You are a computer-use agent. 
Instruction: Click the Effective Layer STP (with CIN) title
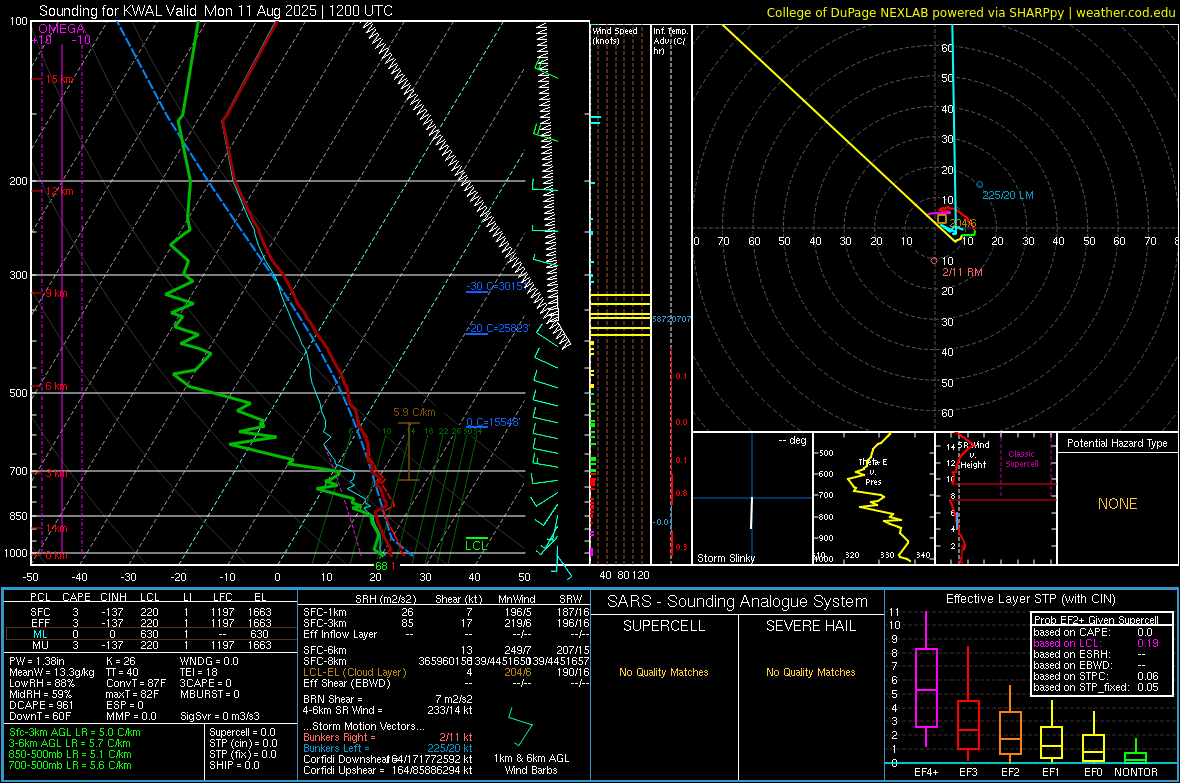tap(1030, 599)
